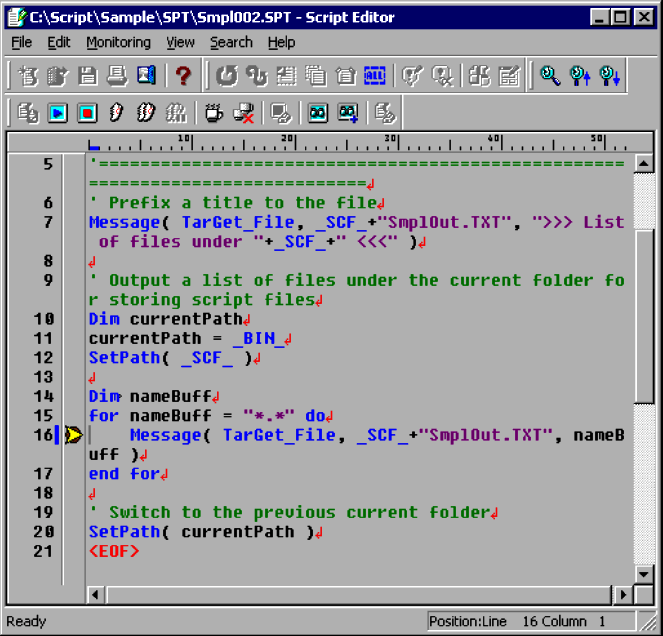This screenshot has width=663, height=636.
Task: Click Find next icon with down arrow
Action: tap(609, 76)
